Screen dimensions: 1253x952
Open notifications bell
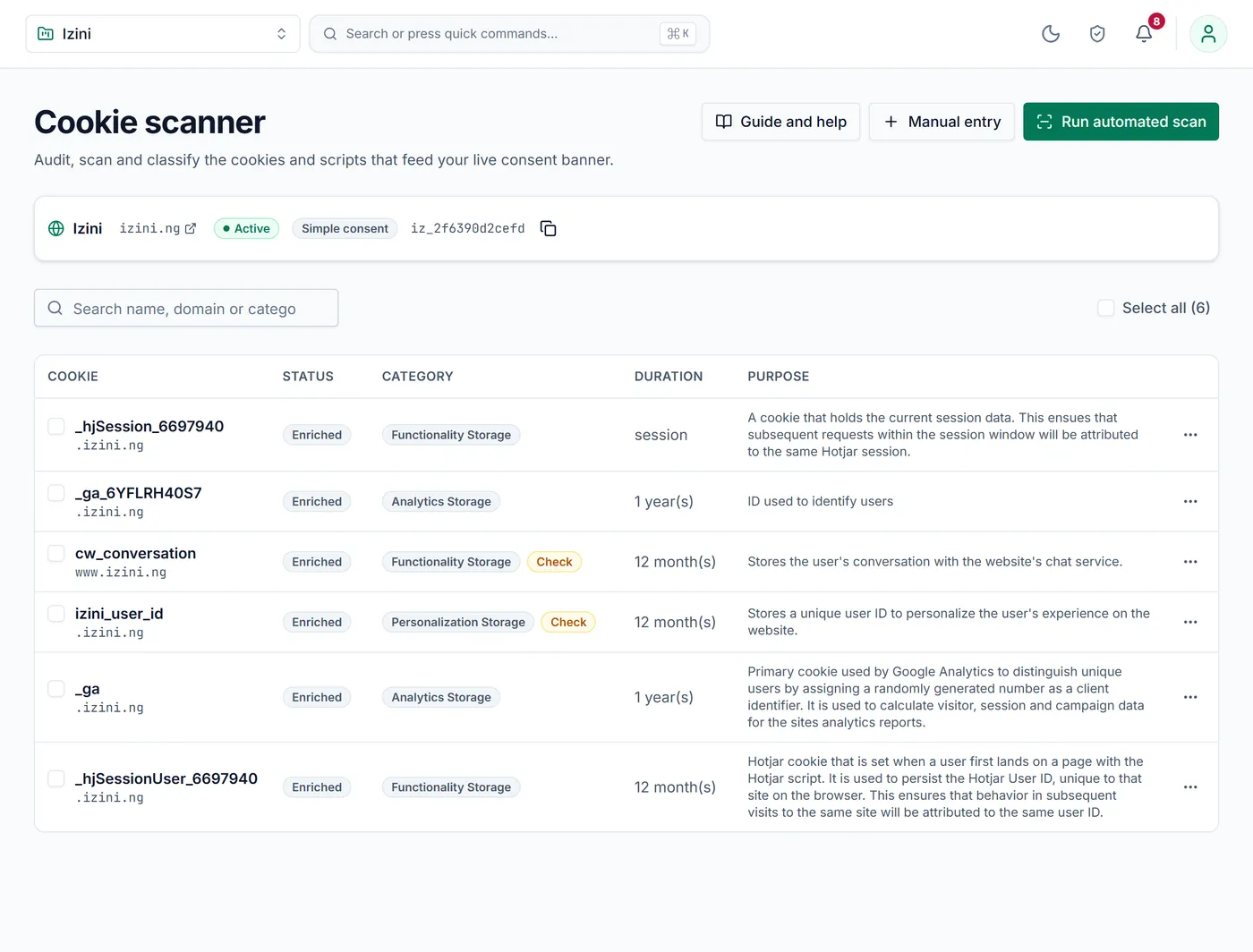pos(1144,34)
